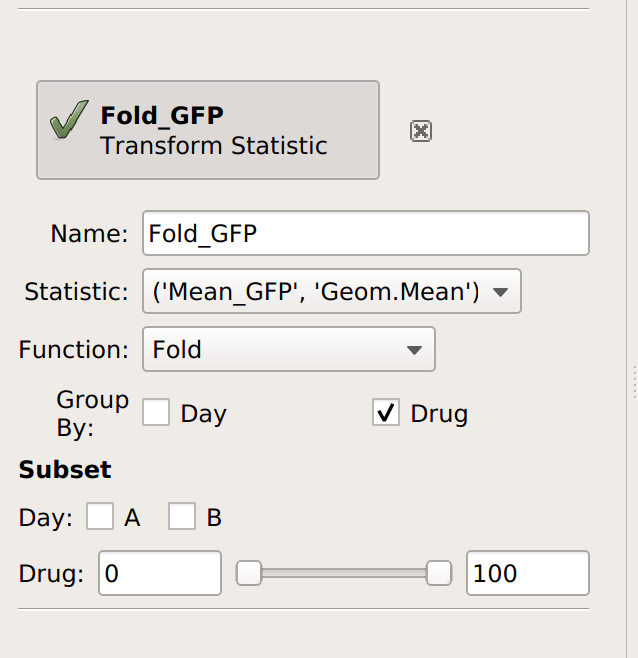Click the panel splitter handle at right edge

click(x=635, y=382)
